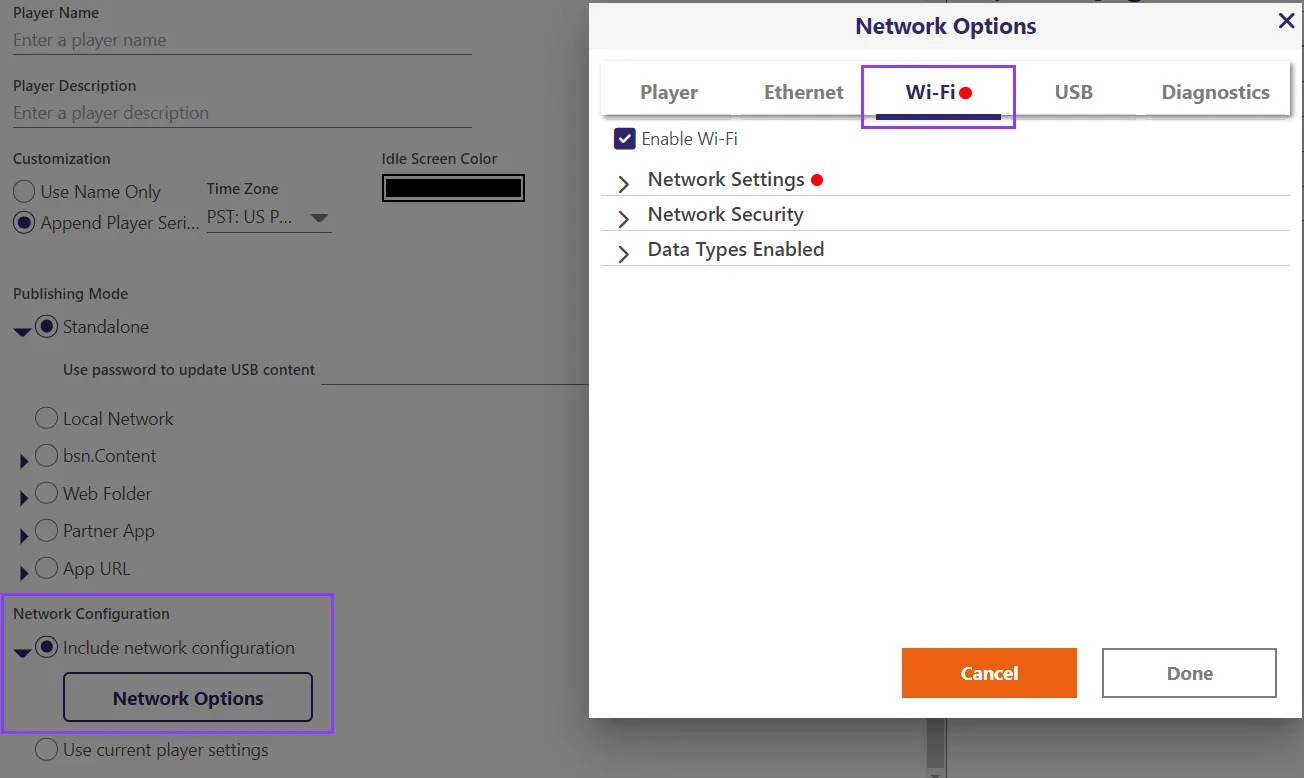Viewport: 1304px width, 778px height.
Task: Pick the black Idle Screen Color swatch
Action: click(453, 188)
